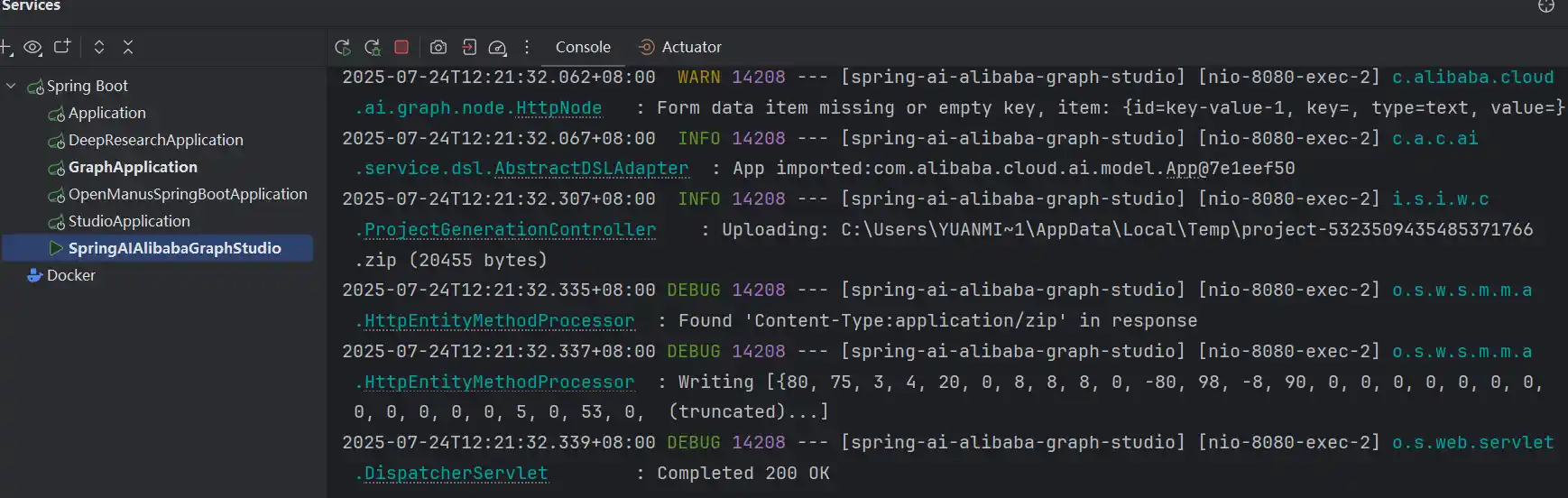The width and height of the screenshot is (1568, 498).
Task: Click the Open in New Tab icon
Action: click(62, 47)
